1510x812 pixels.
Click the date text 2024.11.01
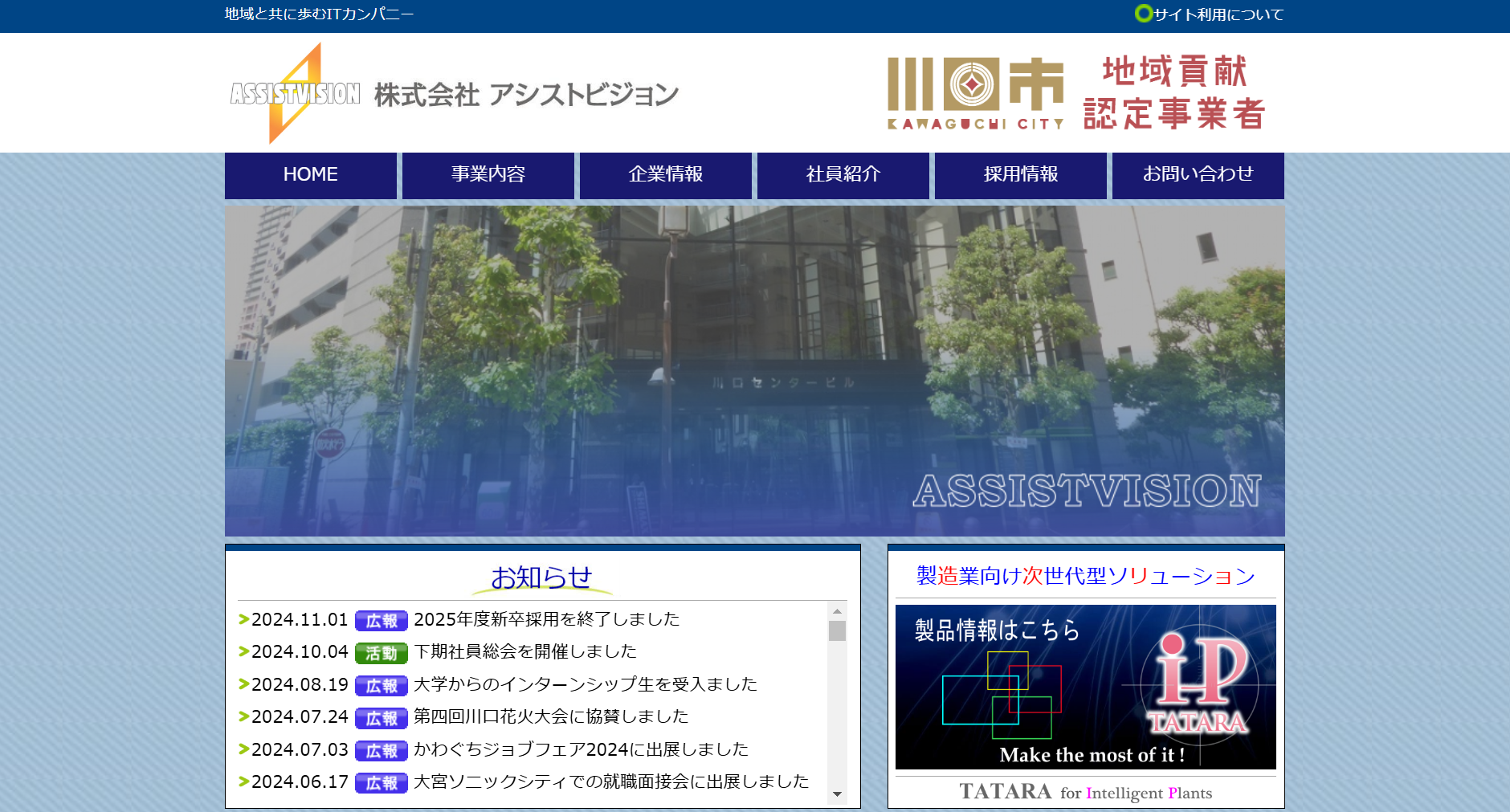[300, 619]
